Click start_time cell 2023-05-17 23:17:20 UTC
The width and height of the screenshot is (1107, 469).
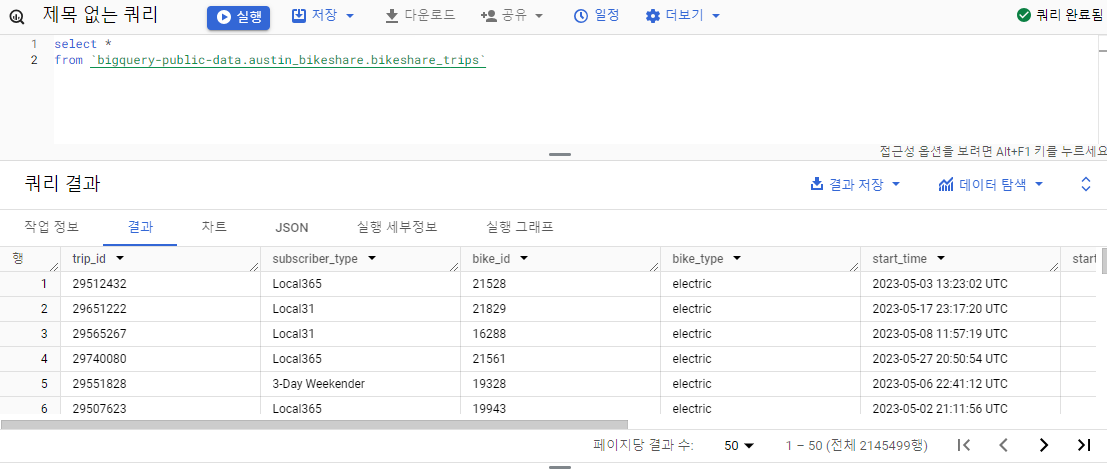(x=940, y=309)
